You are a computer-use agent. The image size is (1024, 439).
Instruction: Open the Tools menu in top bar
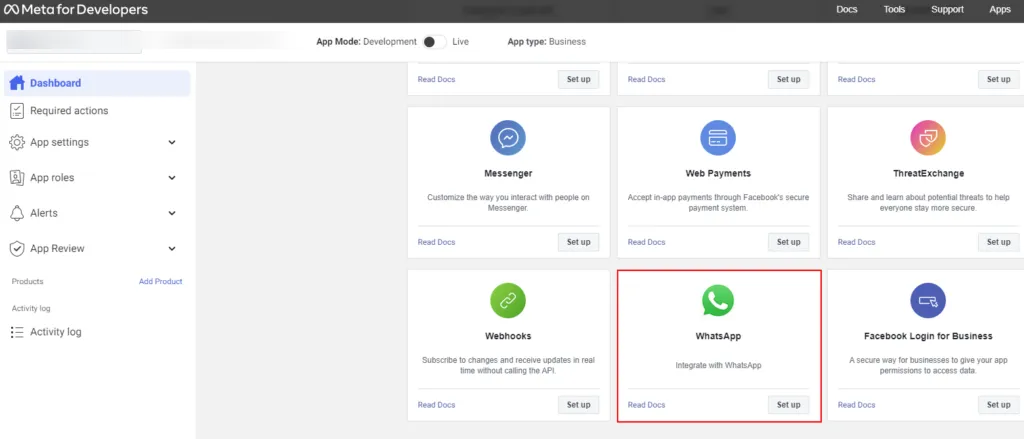894,10
